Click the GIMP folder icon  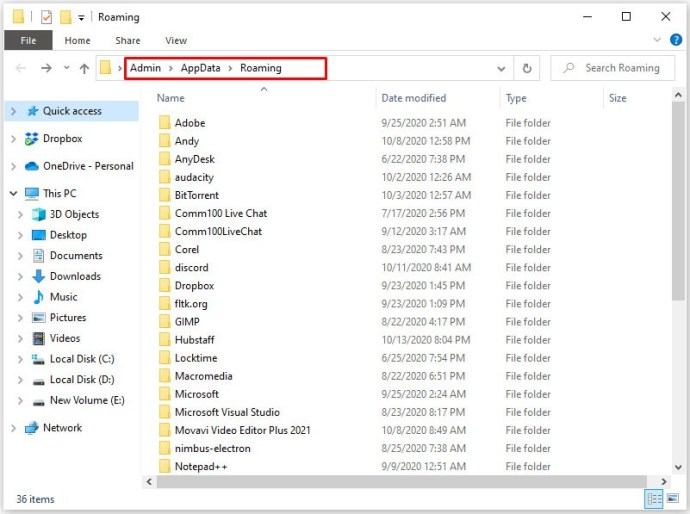tap(165, 322)
